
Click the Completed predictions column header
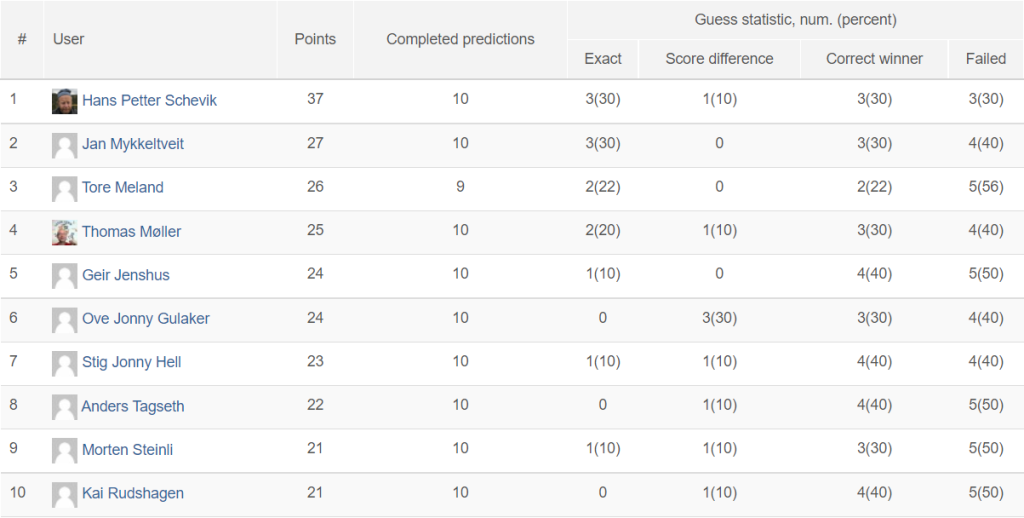pos(460,39)
